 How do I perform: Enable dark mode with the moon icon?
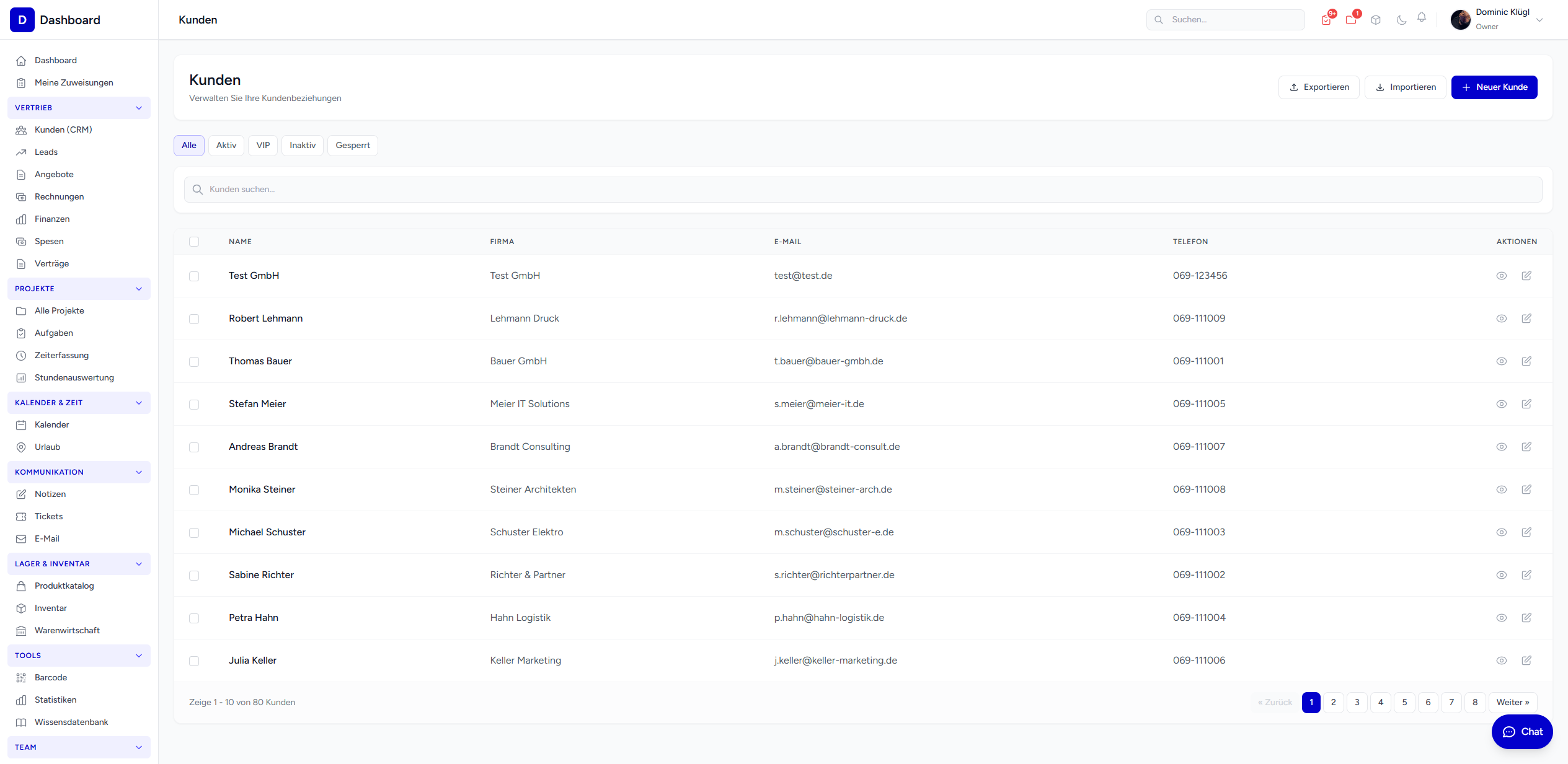(x=1401, y=19)
